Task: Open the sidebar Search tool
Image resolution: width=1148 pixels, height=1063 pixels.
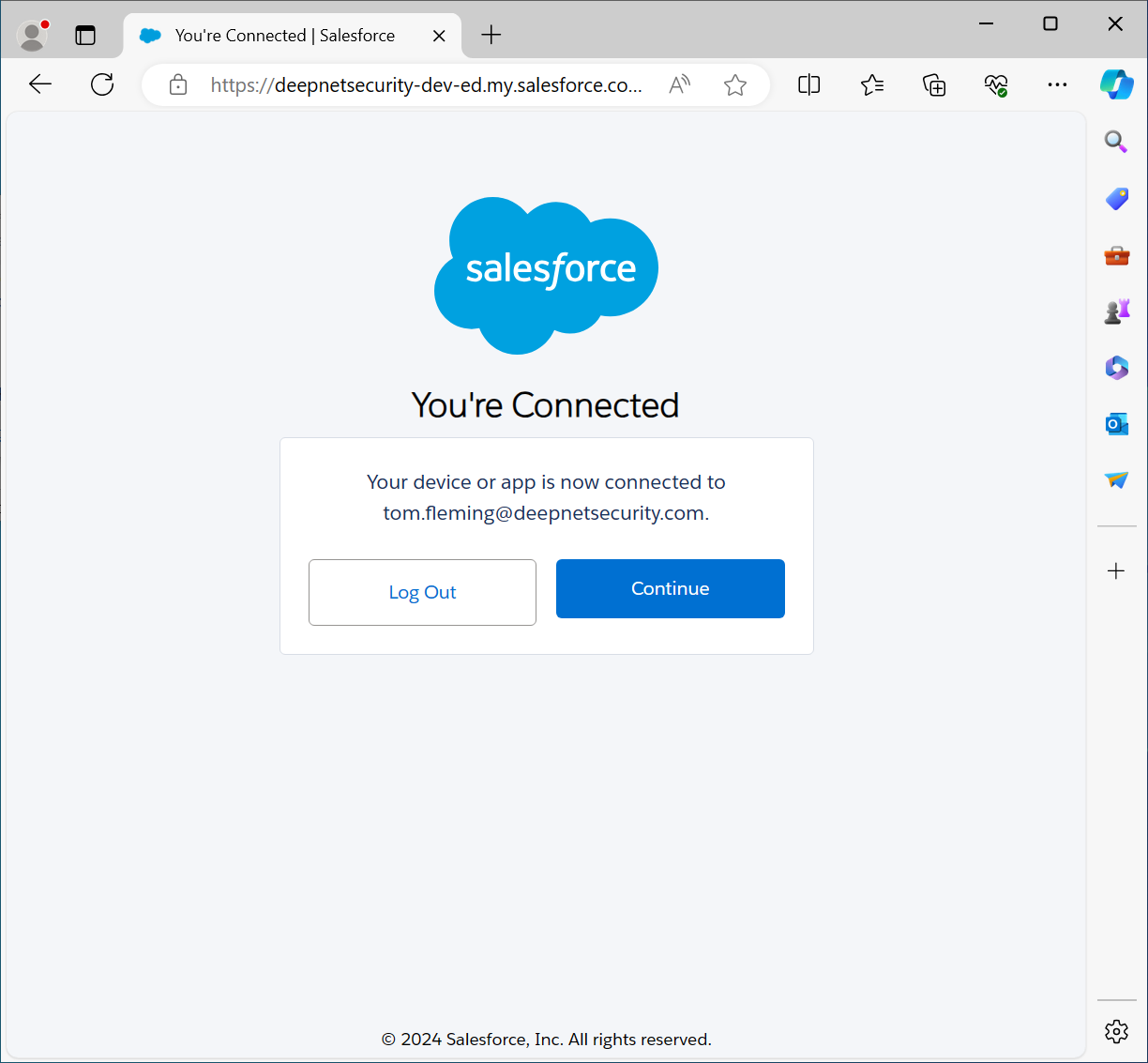Action: click(x=1115, y=142)
